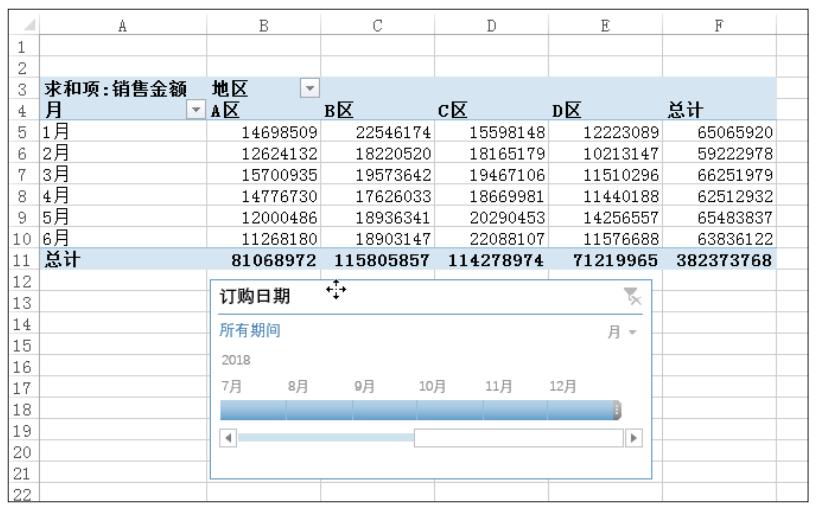Select column E header

click(605, 25)
